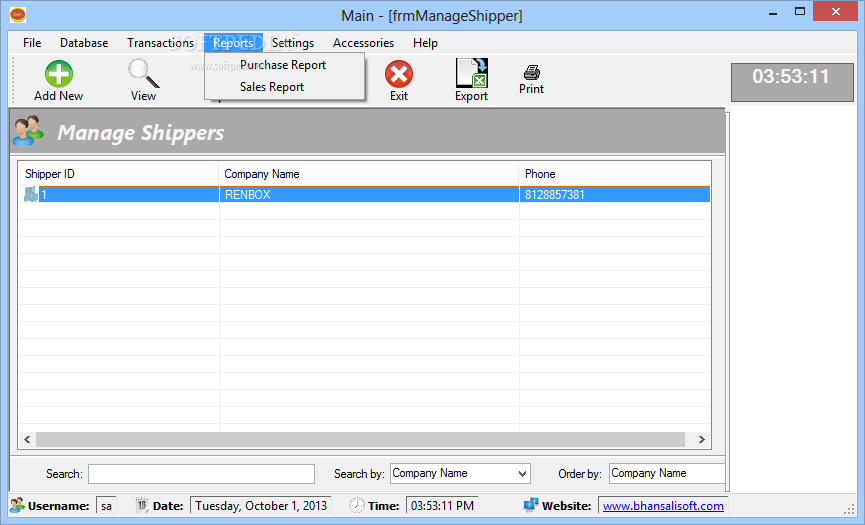The image size is (865, 525).
Task: Click the Username icon in the status bar
Action: click(x=18, y=505)
